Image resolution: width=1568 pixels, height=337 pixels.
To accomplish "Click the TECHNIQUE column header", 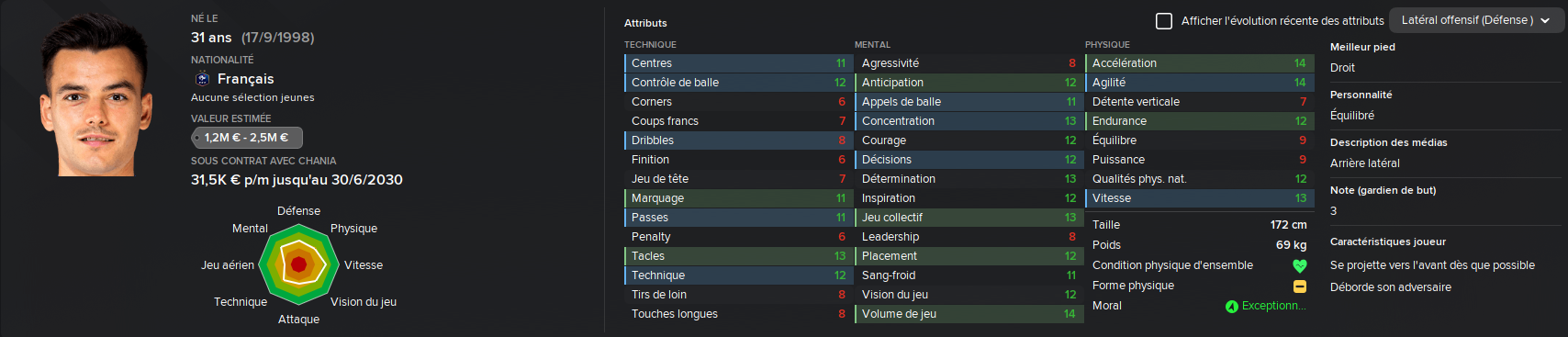I will tap(650, 44).
